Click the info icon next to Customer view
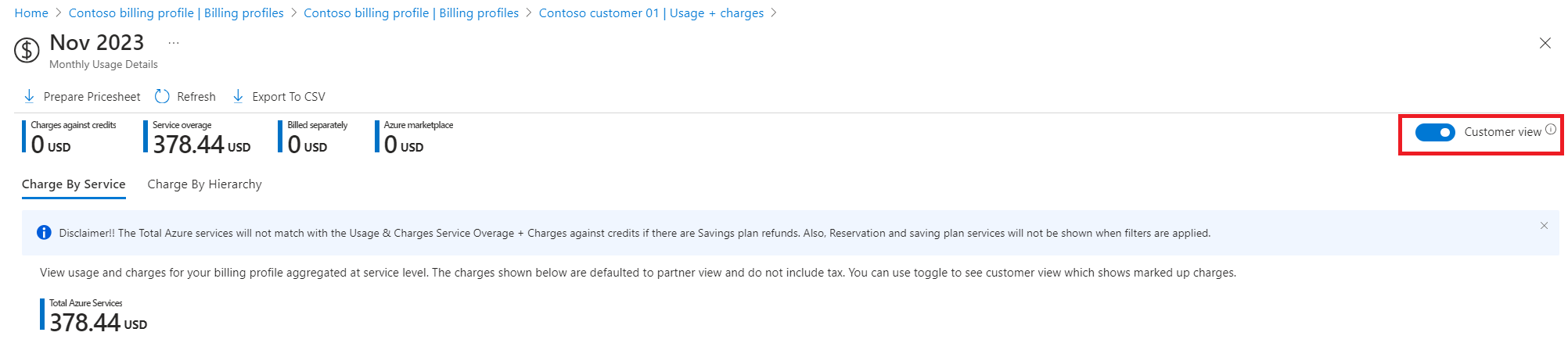The width and height of the screenshot is (1568, 343). (1551, 130)
